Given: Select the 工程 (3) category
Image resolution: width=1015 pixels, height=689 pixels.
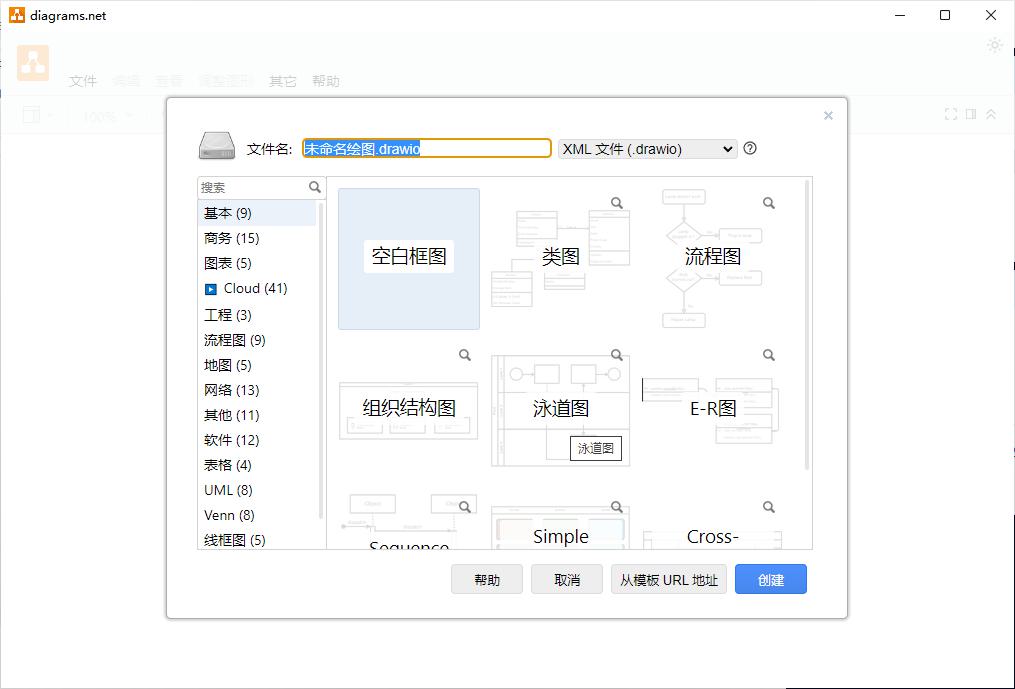Looking at the screenshot, I should [x=257, y=315].
